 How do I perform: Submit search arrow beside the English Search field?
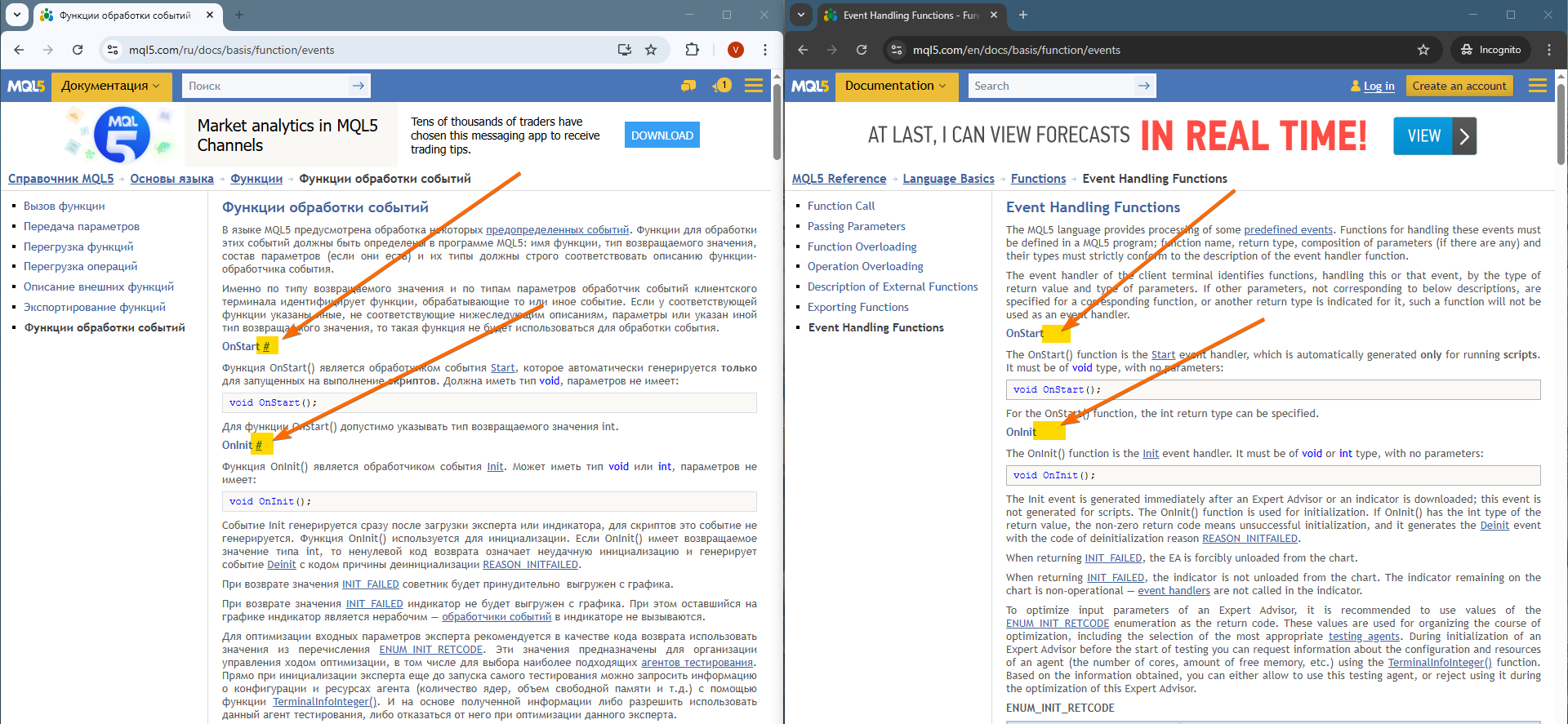[x=1144, y=86]
